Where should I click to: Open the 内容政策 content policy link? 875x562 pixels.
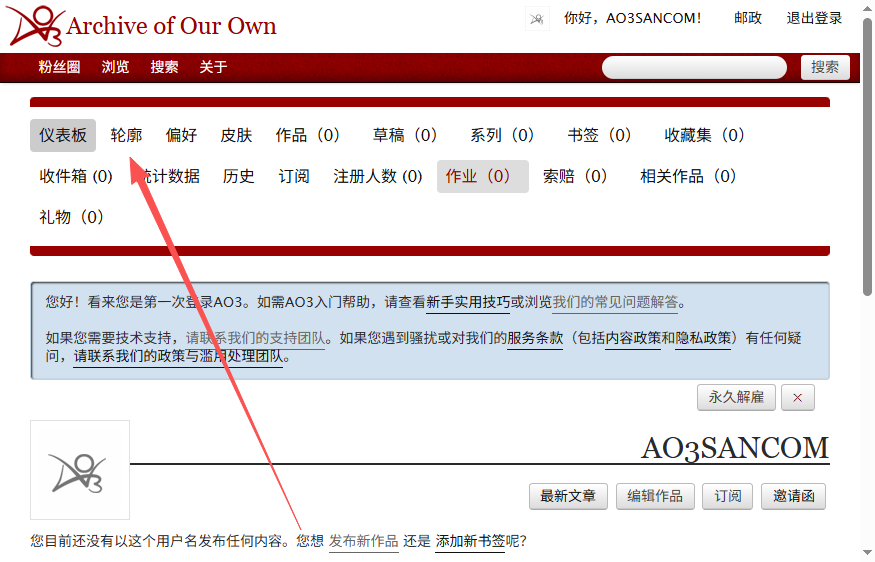(633, 338)
